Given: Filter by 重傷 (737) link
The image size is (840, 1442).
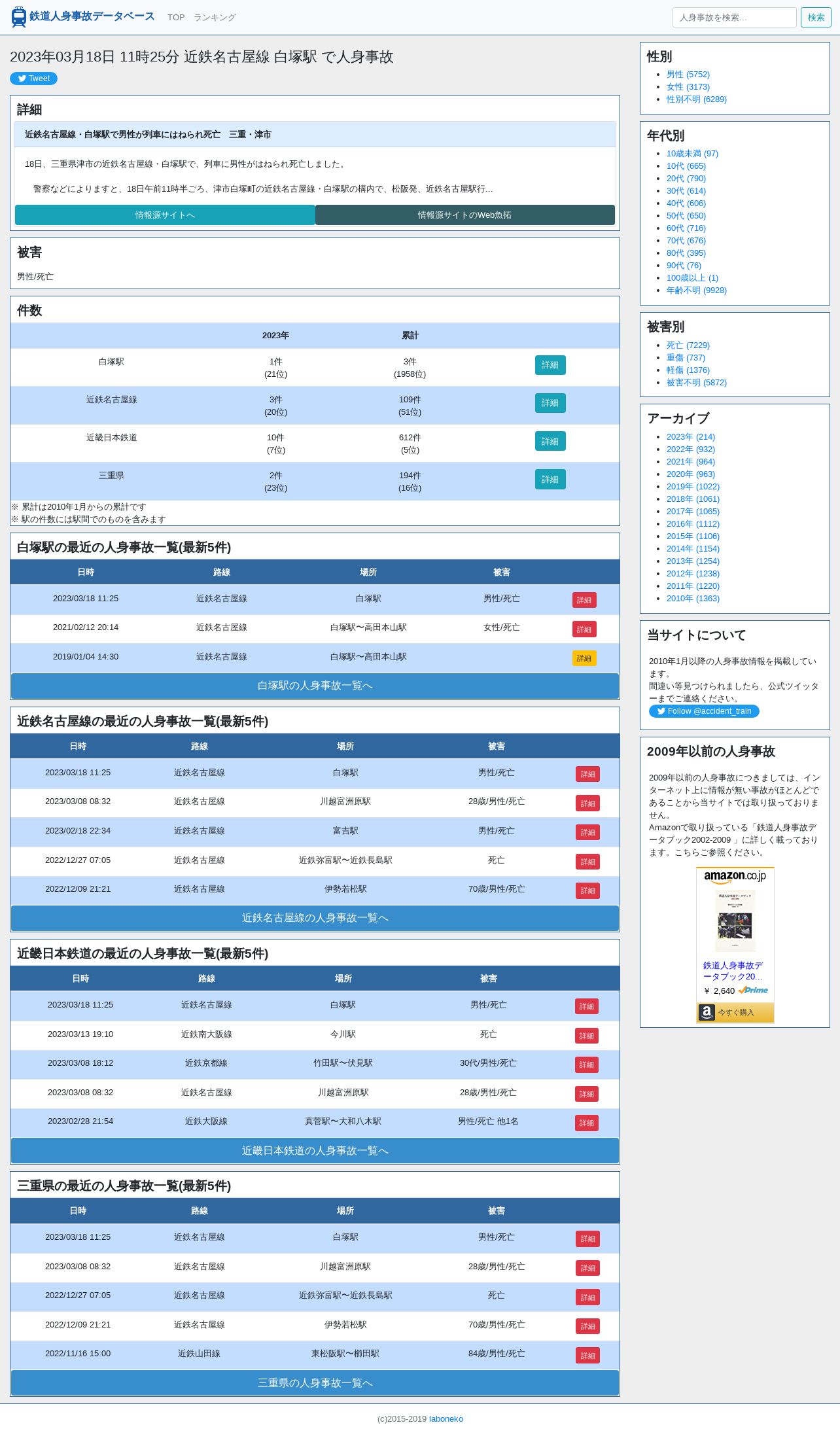Looking at the screenshot, I should pos(686,358).
